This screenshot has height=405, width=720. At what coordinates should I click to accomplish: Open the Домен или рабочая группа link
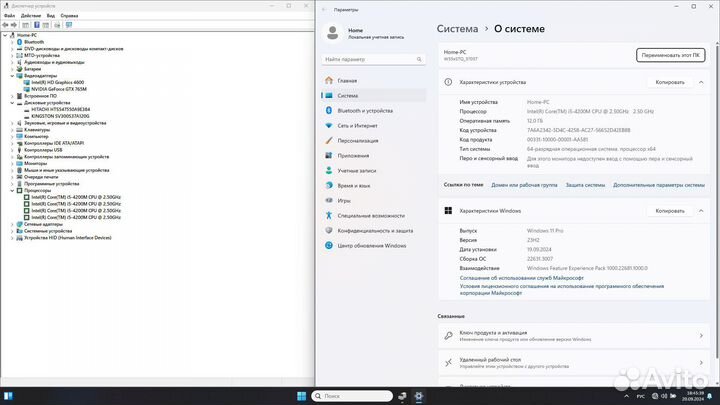[x=524, y=185]
